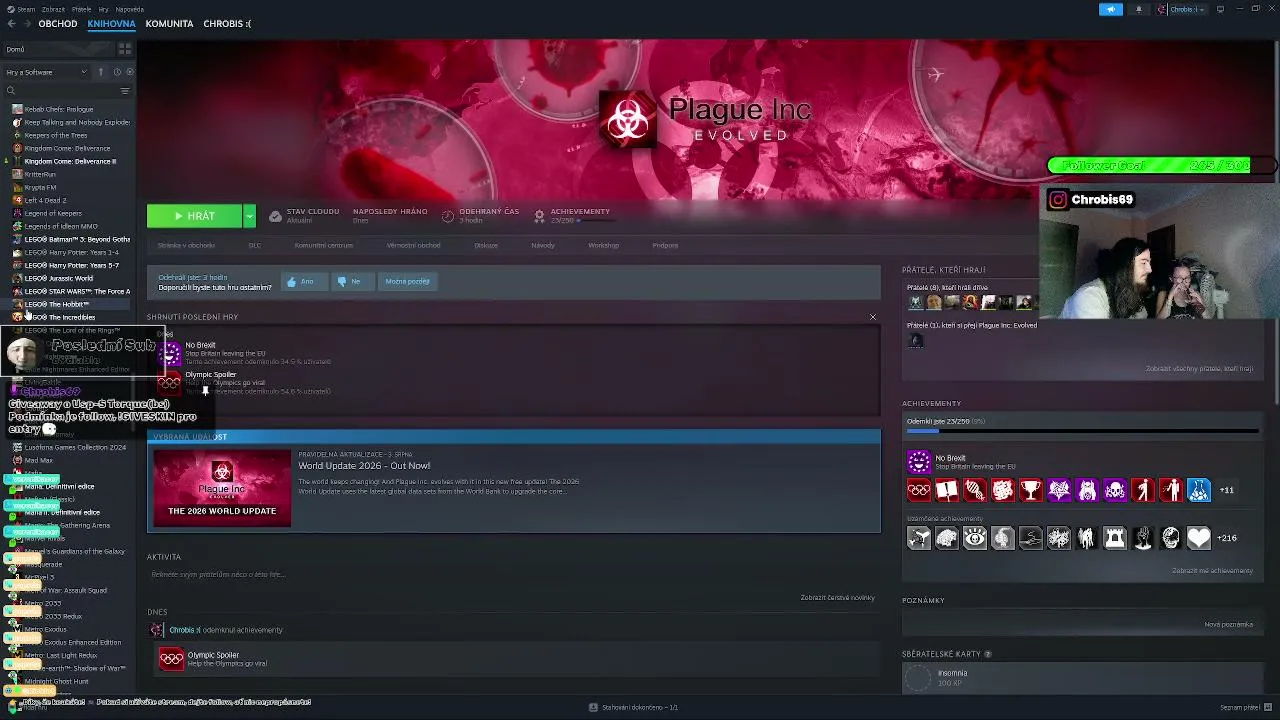Click the Olympic Spoiler icon in today's activity
This screenshot has width=1280, height=720.
[x=172, y=658]
